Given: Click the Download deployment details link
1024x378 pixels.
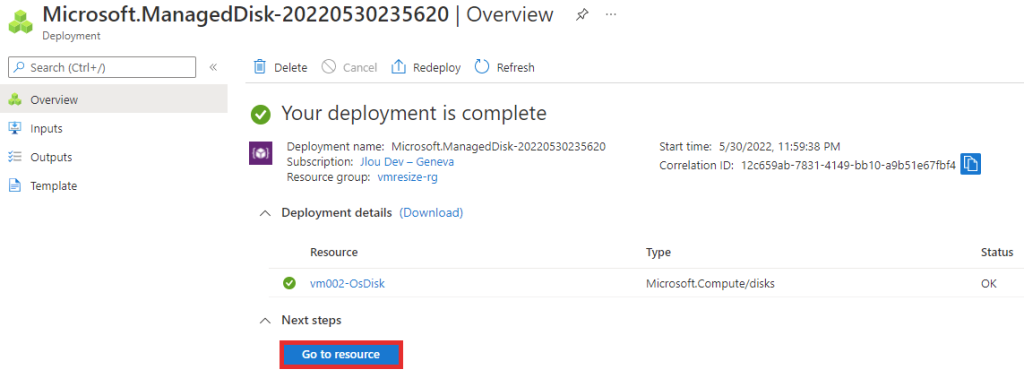Looking at the screenshot, I should [431, 213].
